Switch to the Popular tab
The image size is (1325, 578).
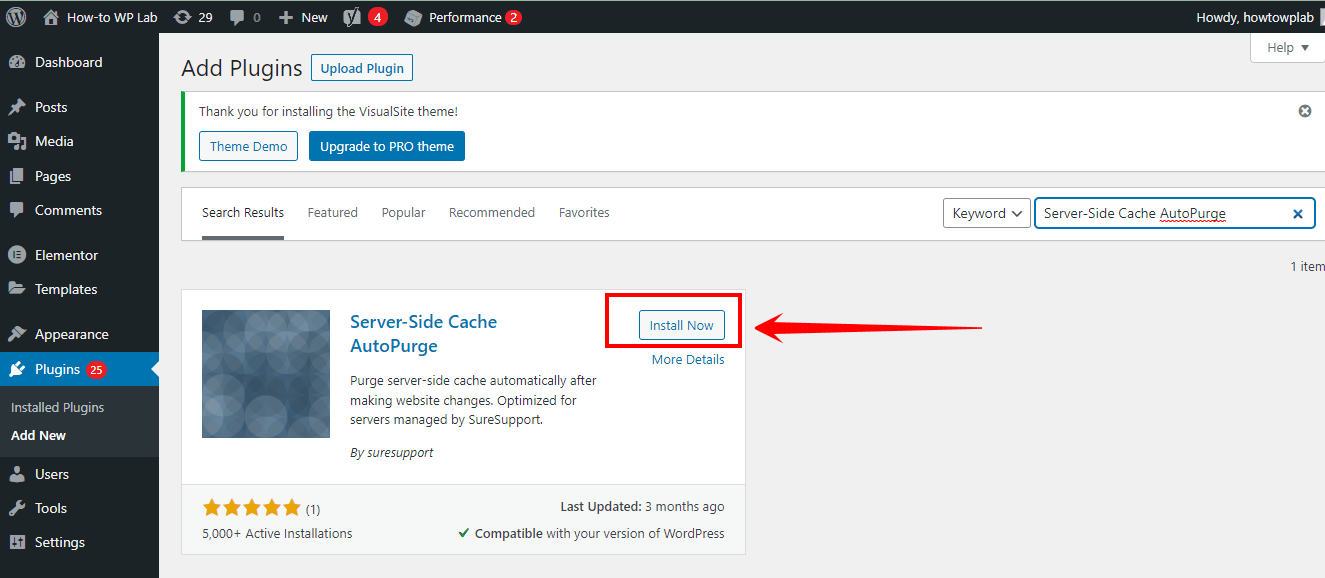pos(404,213)
